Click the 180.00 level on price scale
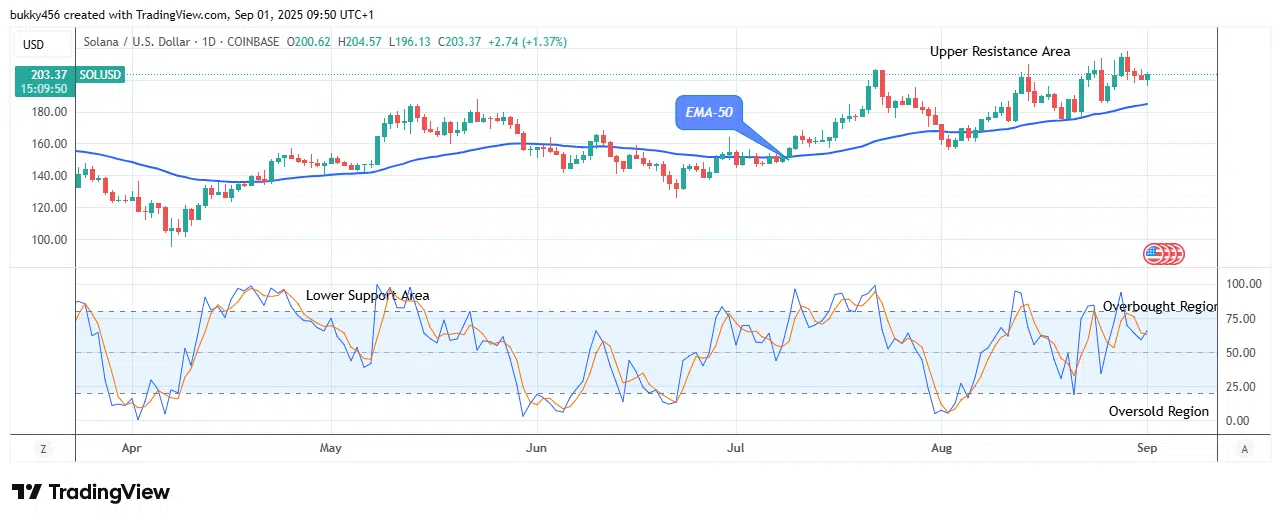The height and width of the screenshot is (522, 1281). [x=49, y=112]
